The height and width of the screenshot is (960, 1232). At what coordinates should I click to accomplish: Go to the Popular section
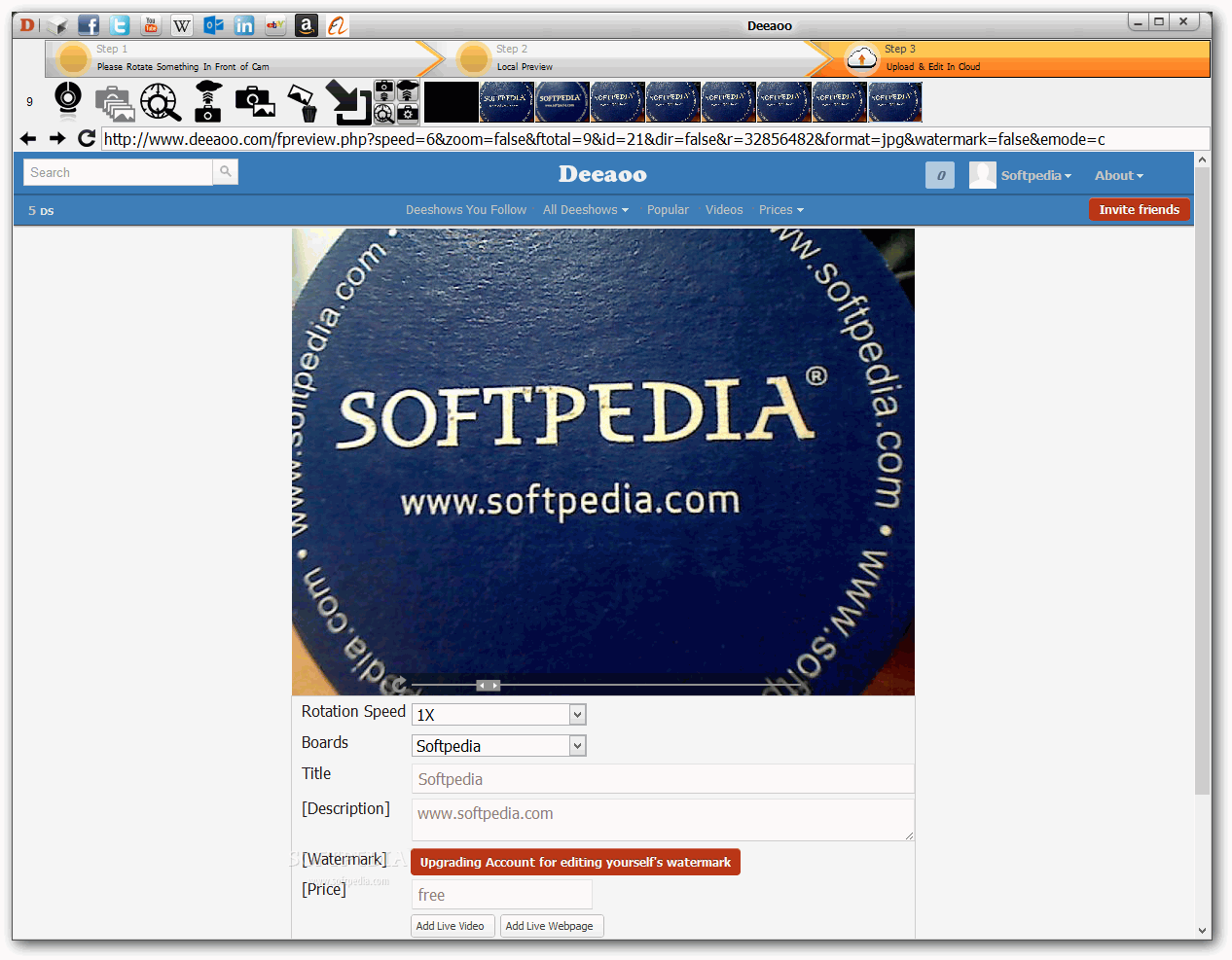pyautogui.click(x=668, y=210)
